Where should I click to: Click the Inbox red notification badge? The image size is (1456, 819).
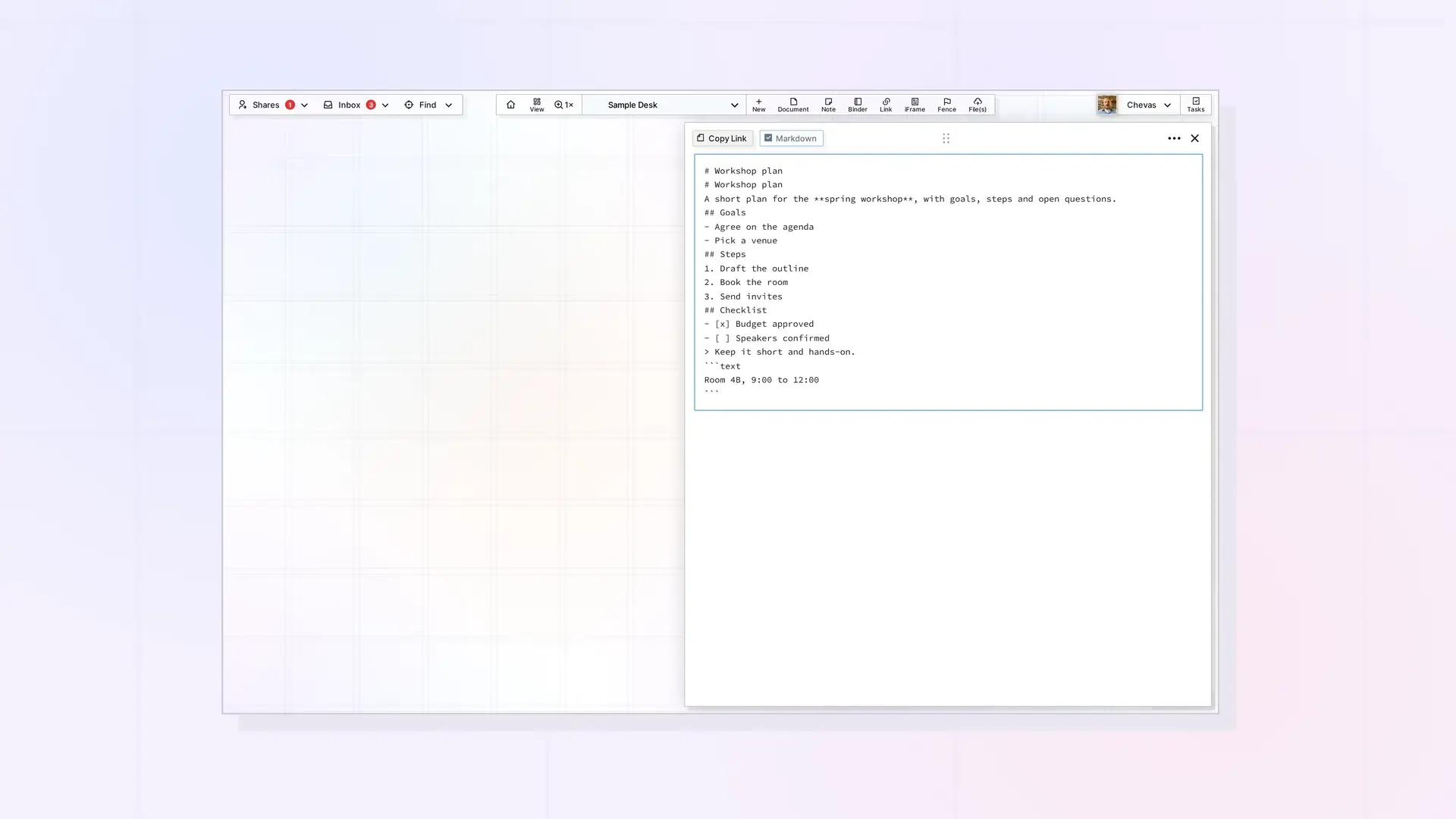pos(371,105)
